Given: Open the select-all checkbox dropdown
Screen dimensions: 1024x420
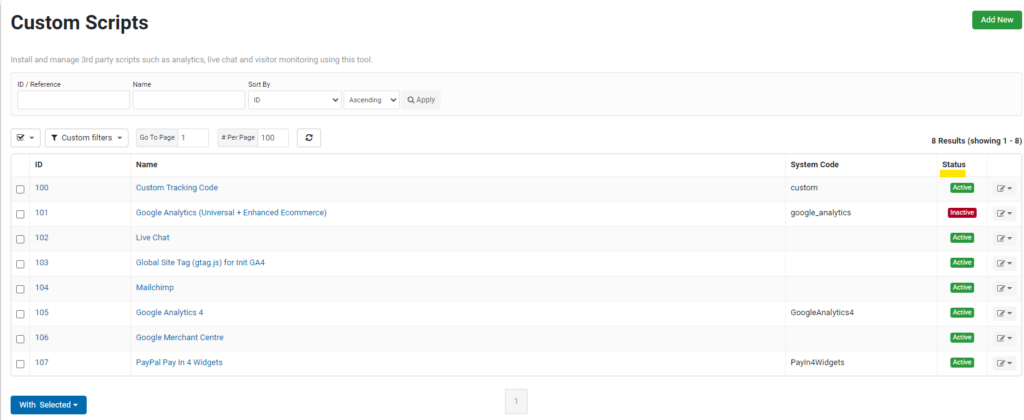Looking at the screenshot, I should (x=26, y=138).
